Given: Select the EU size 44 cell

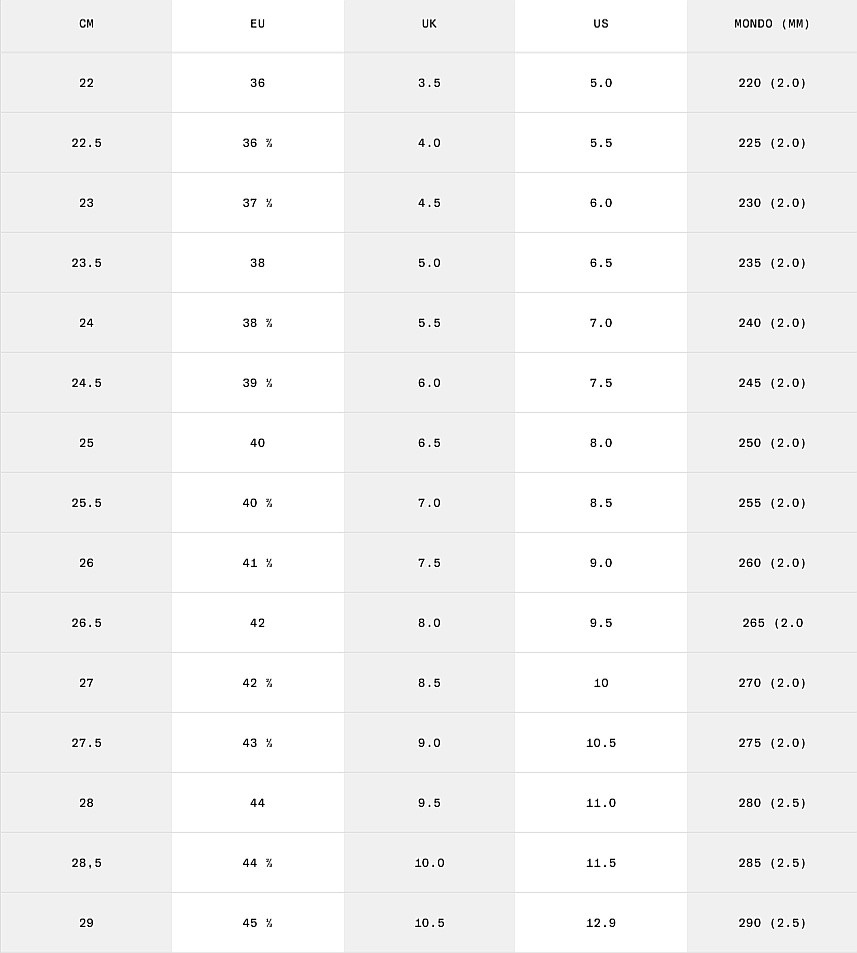Looking at the screenshot, I should 258,803.
